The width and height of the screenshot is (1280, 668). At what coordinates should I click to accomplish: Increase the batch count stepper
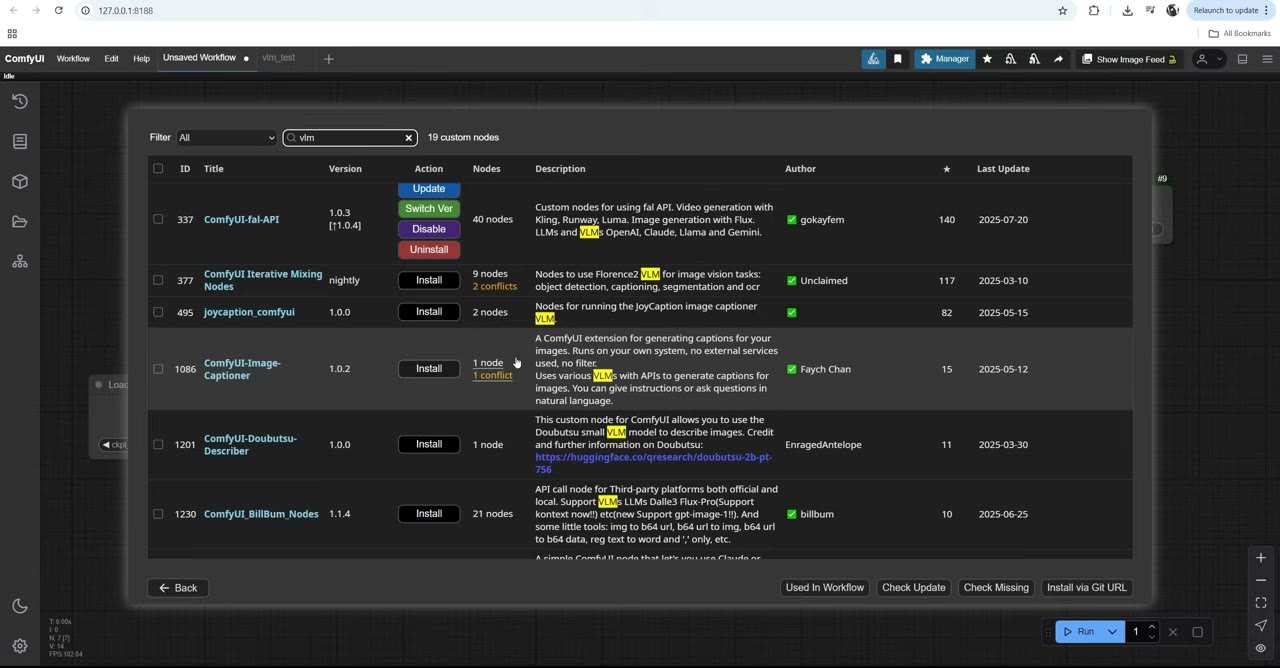[x=1152, y=627]
